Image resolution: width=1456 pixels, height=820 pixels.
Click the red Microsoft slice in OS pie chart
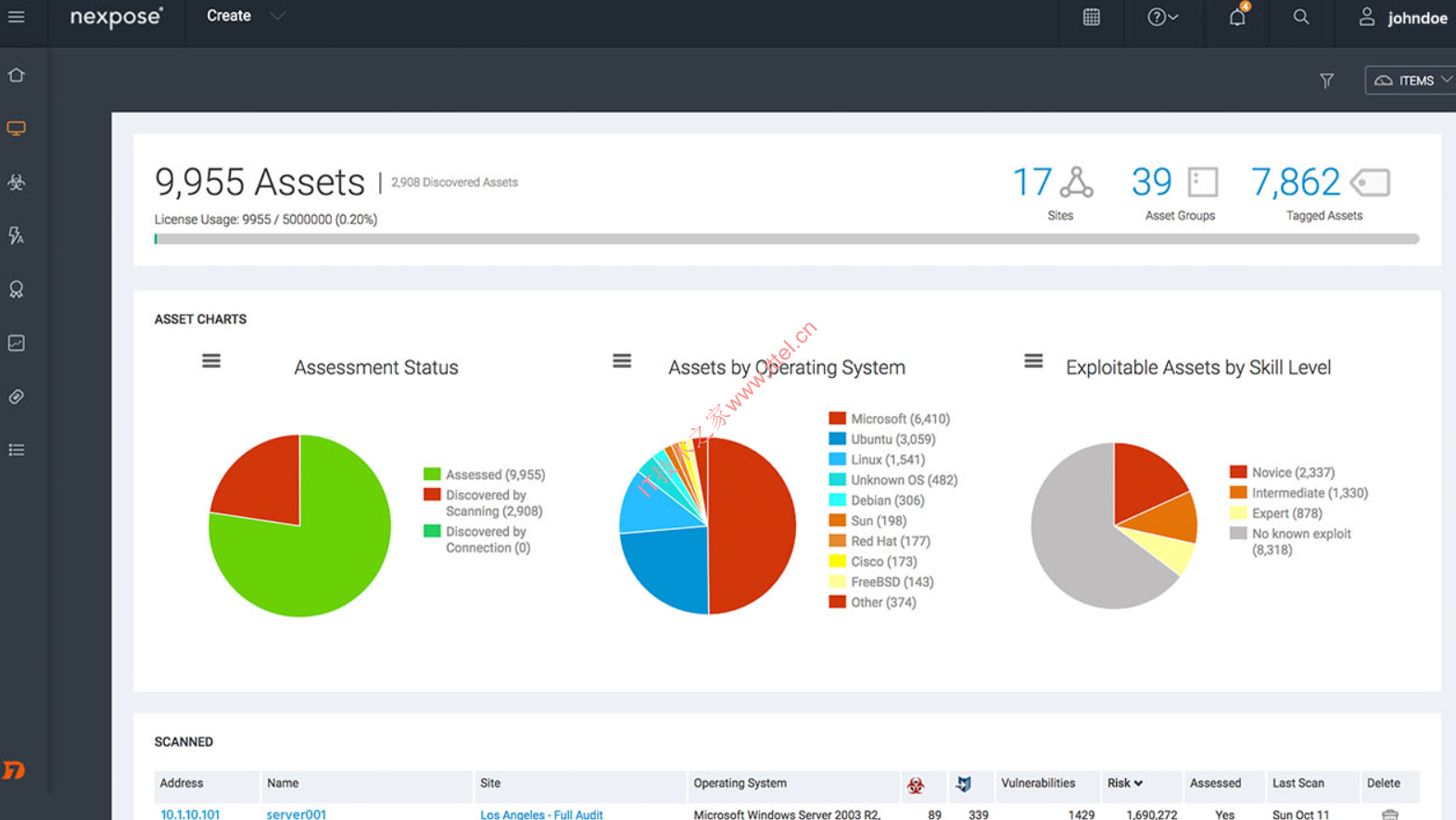click(753, 524)
